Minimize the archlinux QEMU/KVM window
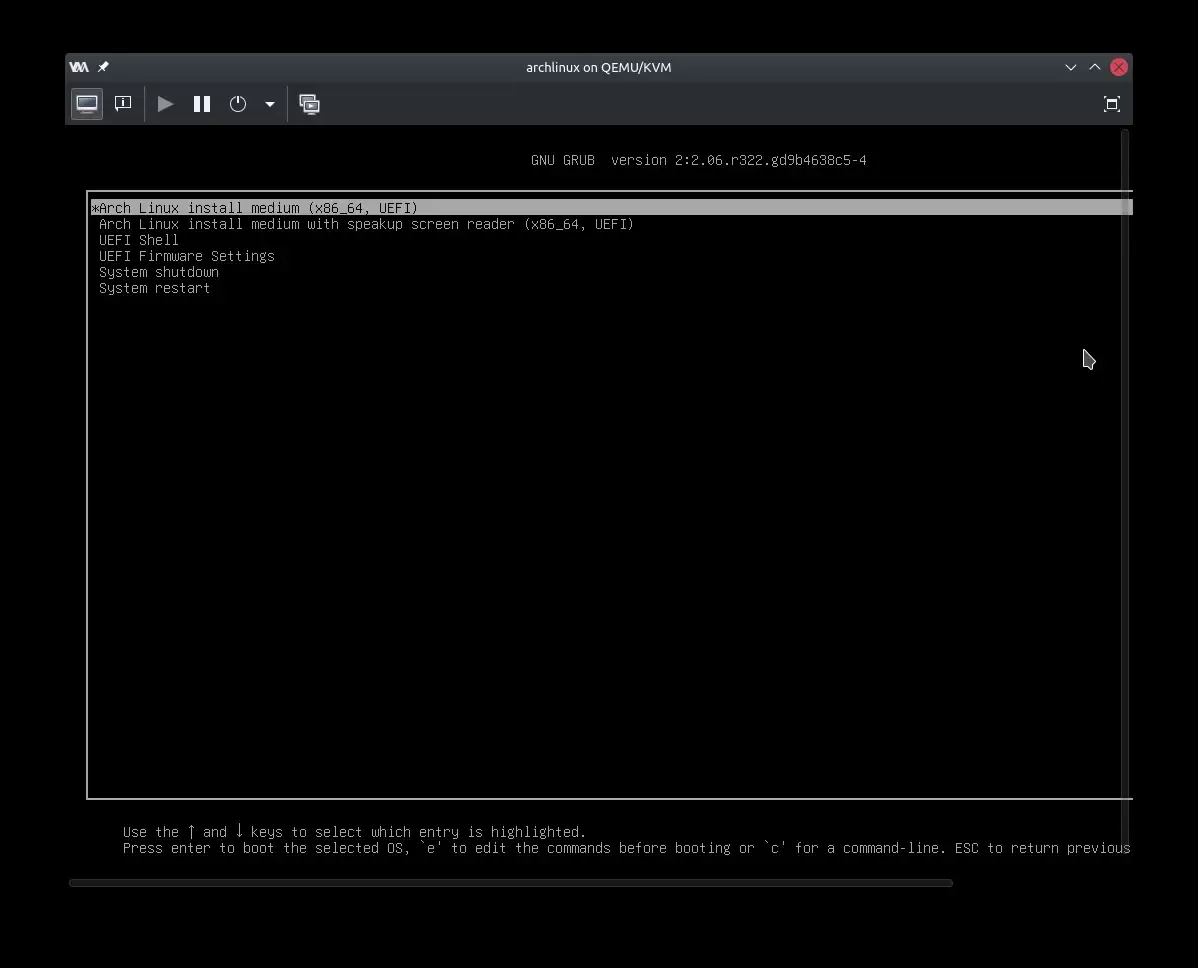1198x968 pixels. (x=1071, y=67)
